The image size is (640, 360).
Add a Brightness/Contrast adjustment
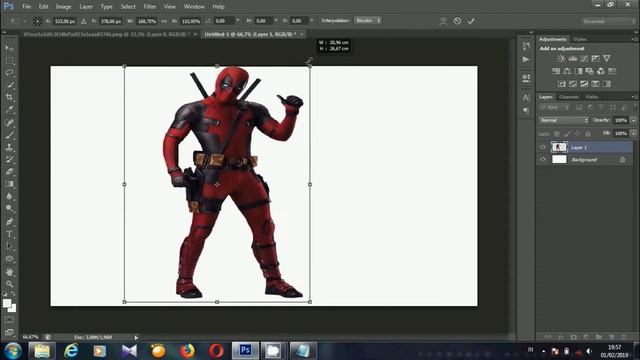point(561,59)
